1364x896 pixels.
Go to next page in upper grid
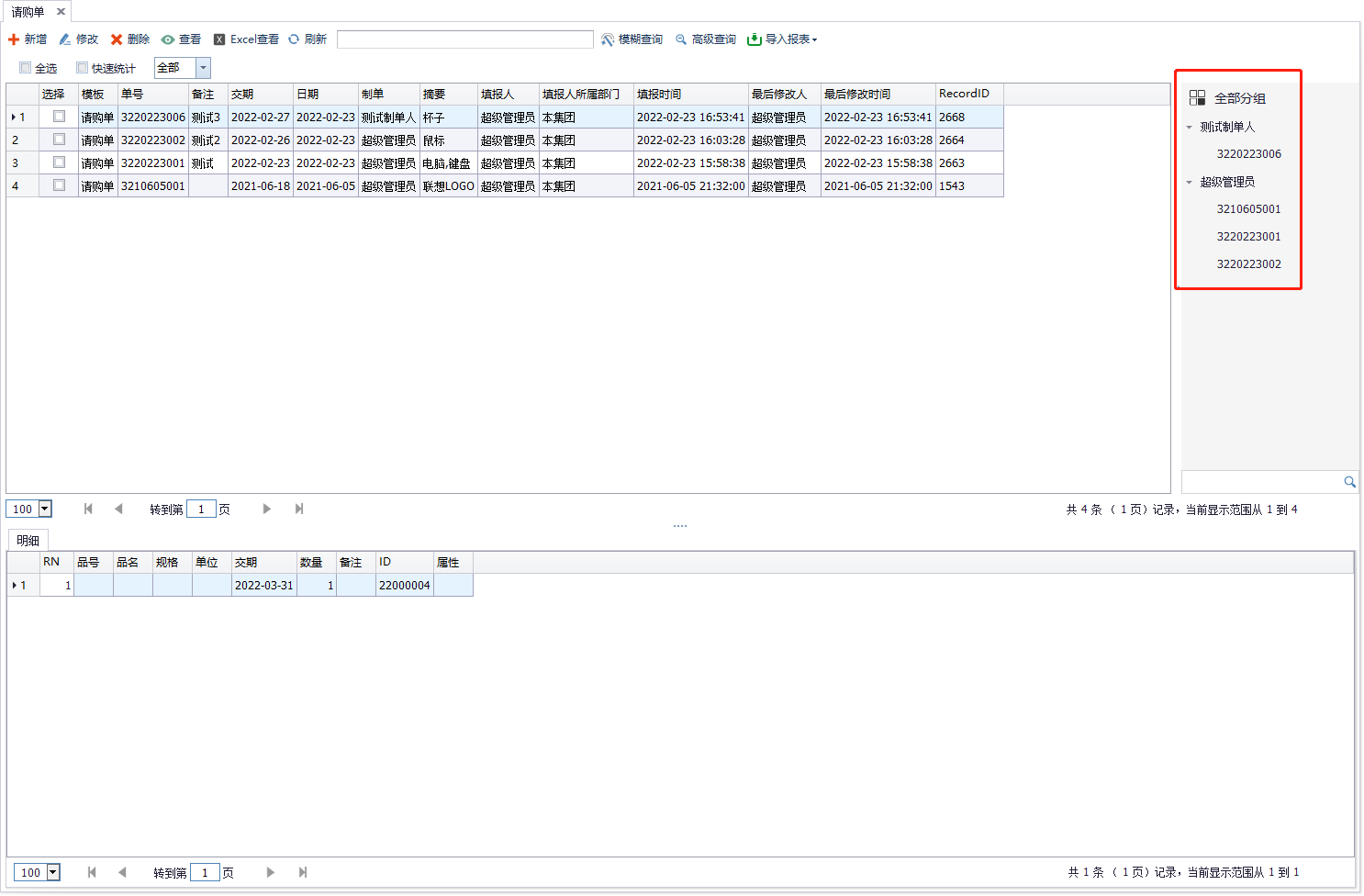(x=267, y=510)
